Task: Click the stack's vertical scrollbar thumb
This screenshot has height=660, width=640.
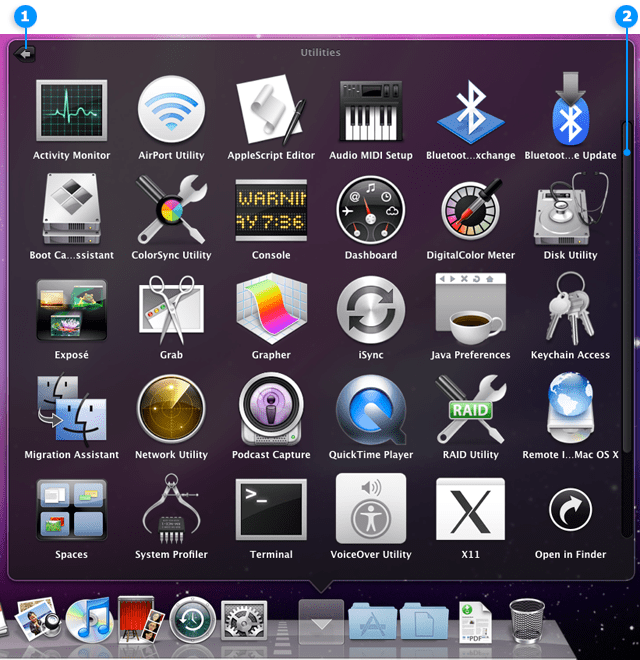Action: 627,286
